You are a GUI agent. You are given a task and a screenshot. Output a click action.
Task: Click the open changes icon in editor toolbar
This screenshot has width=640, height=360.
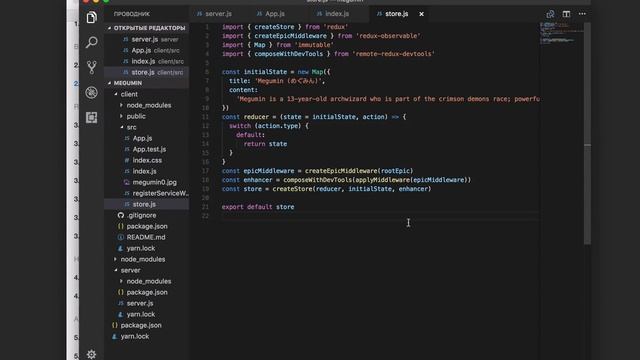click(x=550, y=14)
